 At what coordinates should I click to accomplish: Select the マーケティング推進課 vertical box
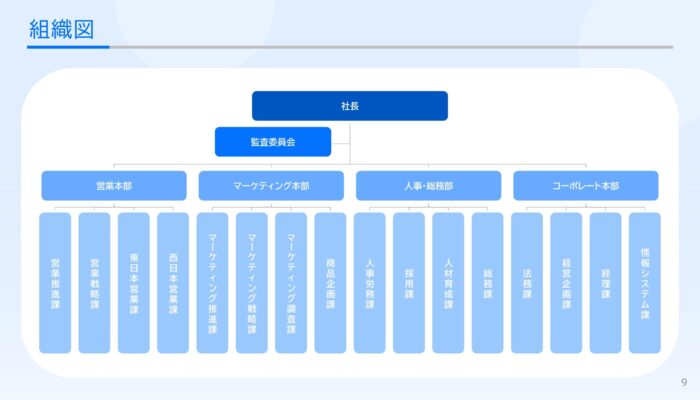click(212, 283)
